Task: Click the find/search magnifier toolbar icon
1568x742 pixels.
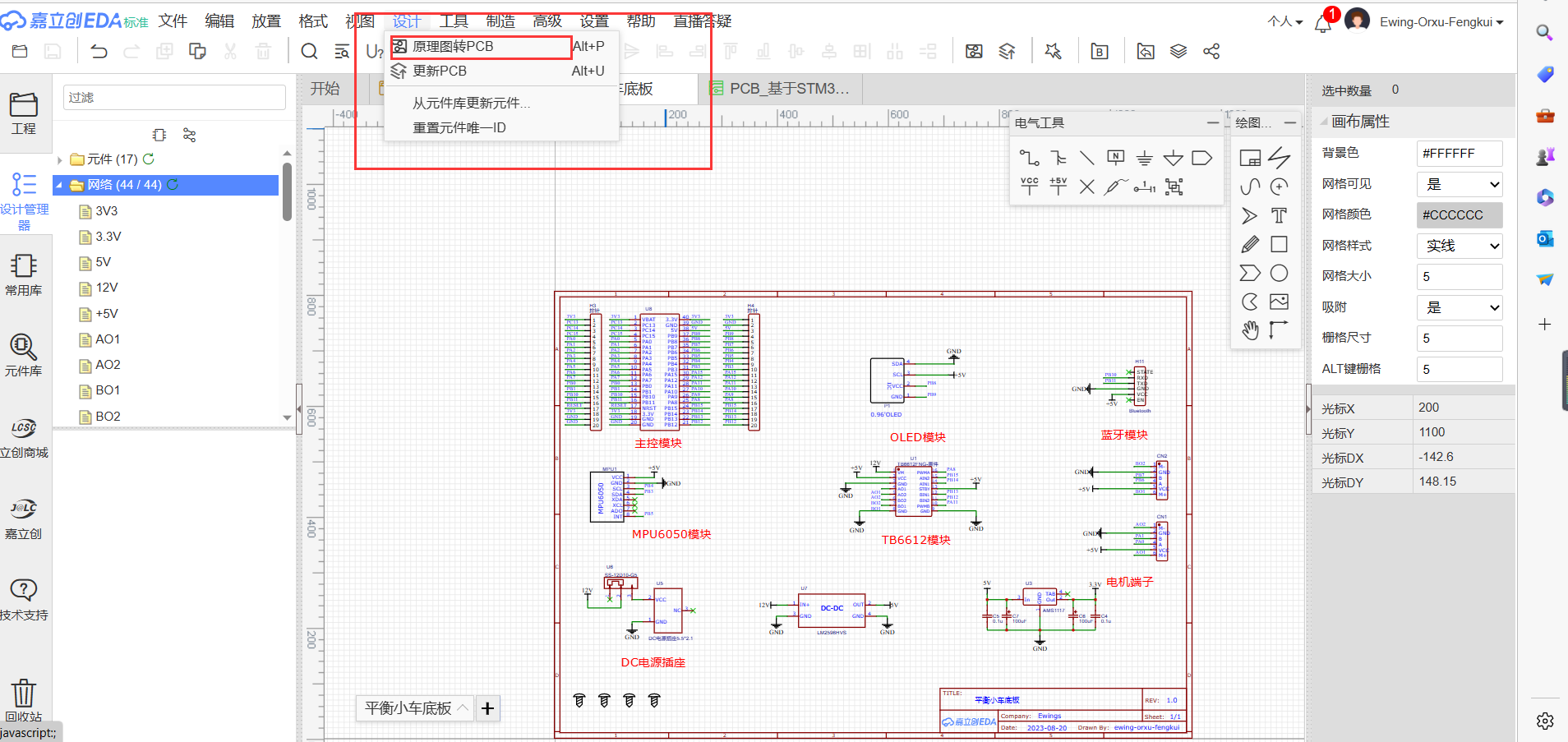Action: point(309,51)
